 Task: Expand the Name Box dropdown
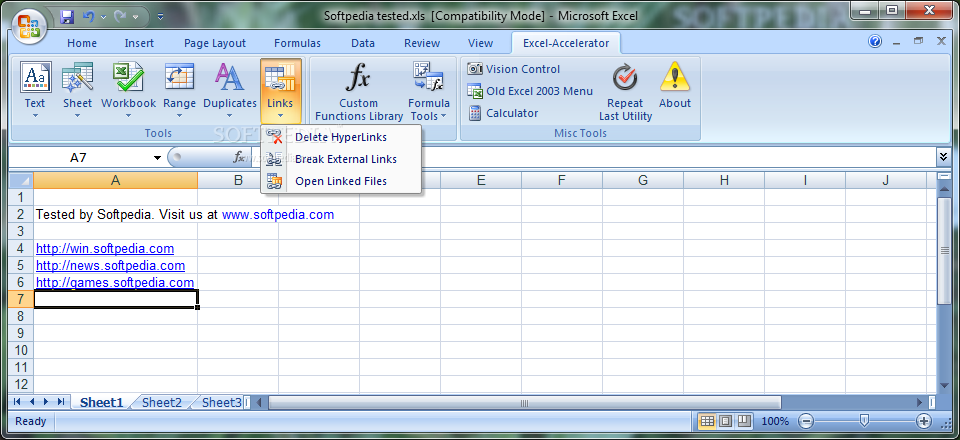[x=157, y=158]
